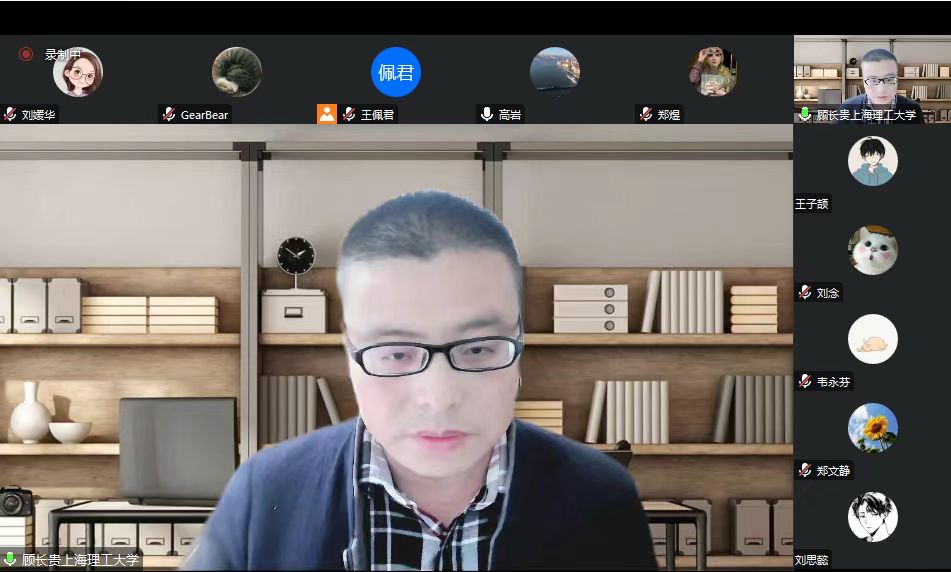This screenshot has width=951, height=572.
Task: Click the muted mic icon beside GearBear
Action: 169,115
